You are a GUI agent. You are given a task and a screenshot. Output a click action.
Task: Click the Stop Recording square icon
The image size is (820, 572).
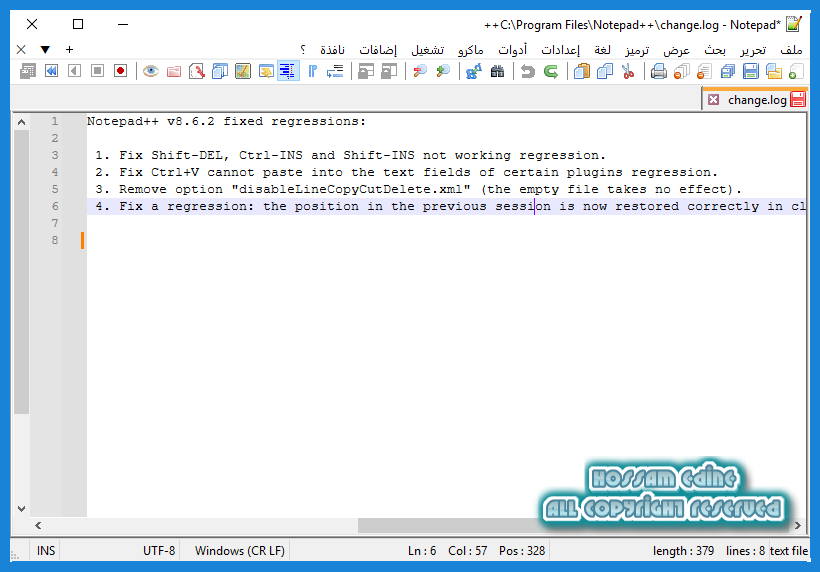point(97,71)
